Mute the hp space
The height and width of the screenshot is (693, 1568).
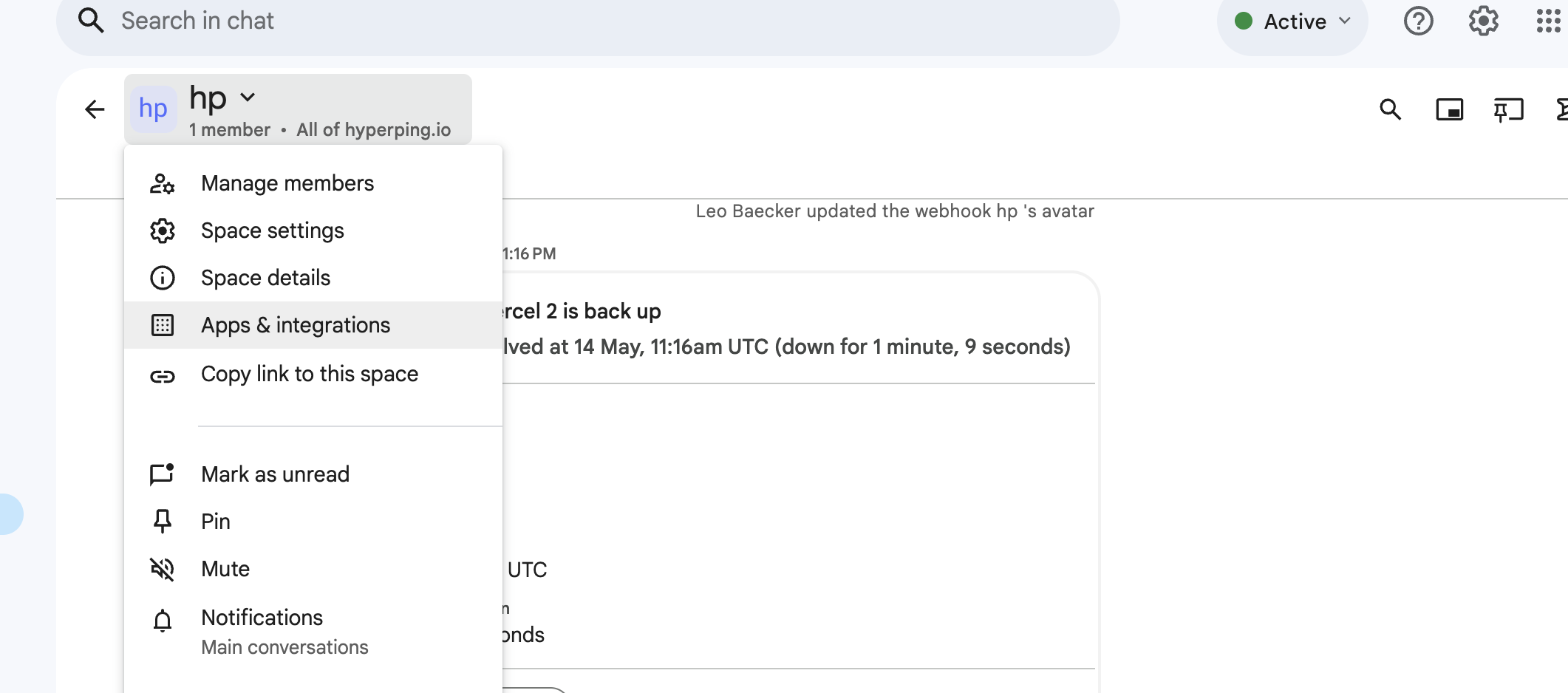tap(313, 569)
